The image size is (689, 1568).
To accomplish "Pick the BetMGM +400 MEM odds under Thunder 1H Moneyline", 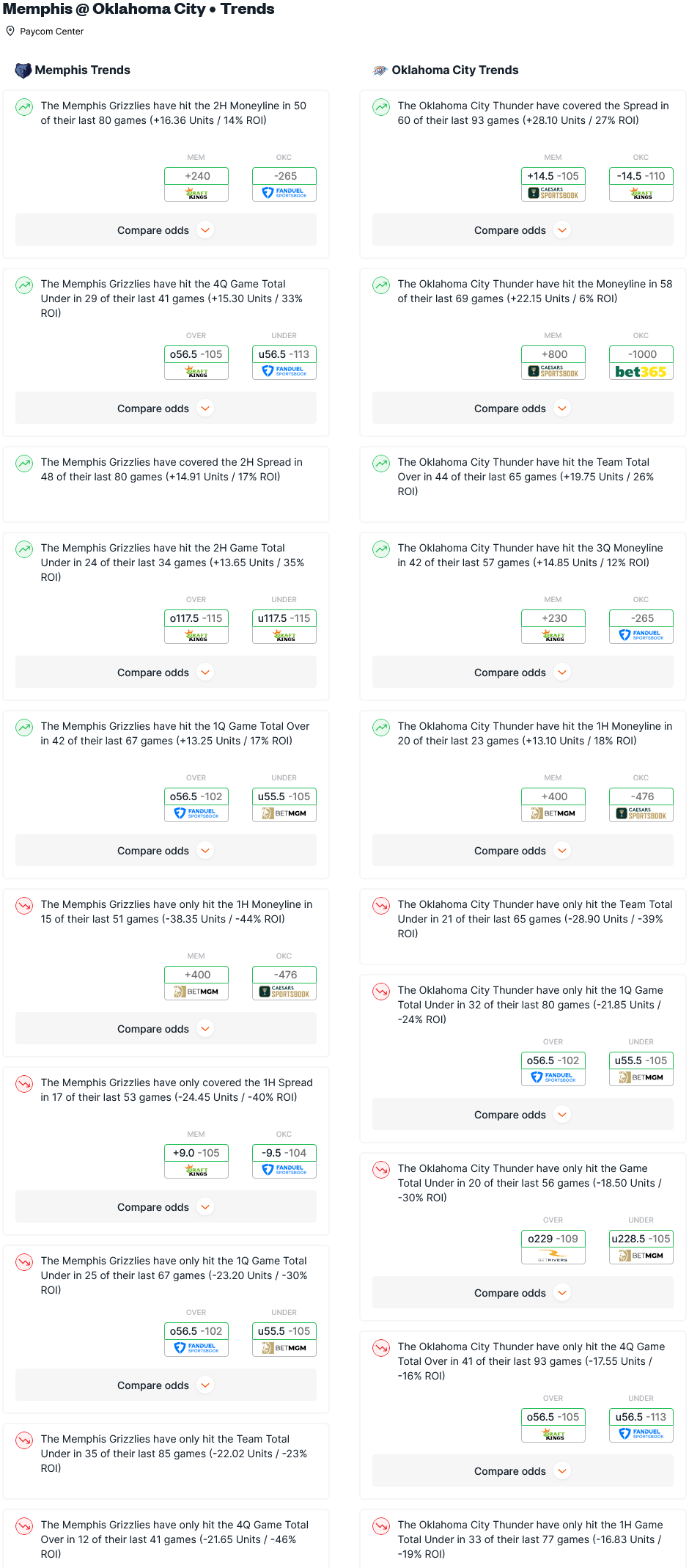I will tap(553, 805).
